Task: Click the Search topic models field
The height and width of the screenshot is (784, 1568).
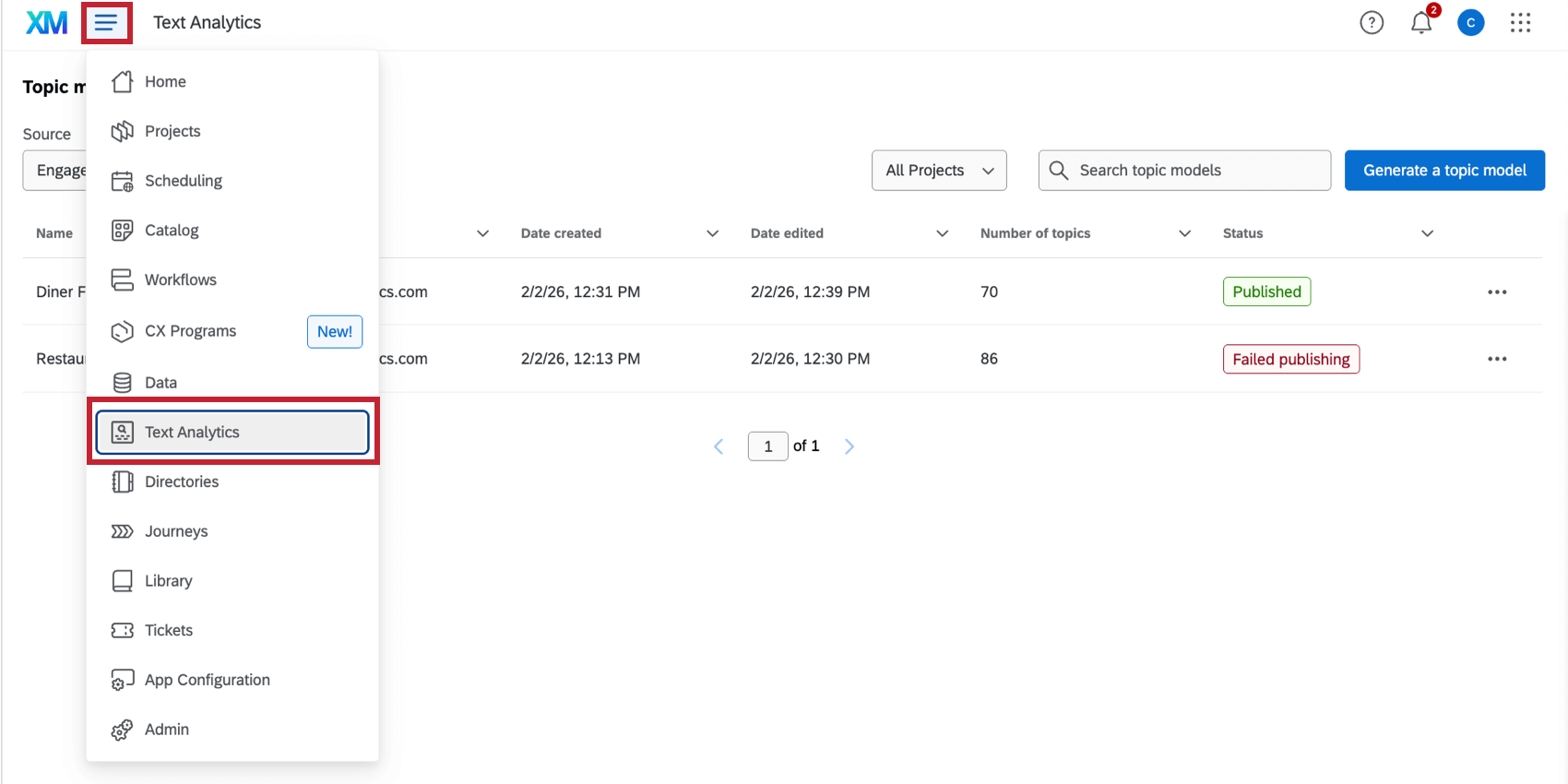Action: pyautogui.click(x=1199, y=171)
